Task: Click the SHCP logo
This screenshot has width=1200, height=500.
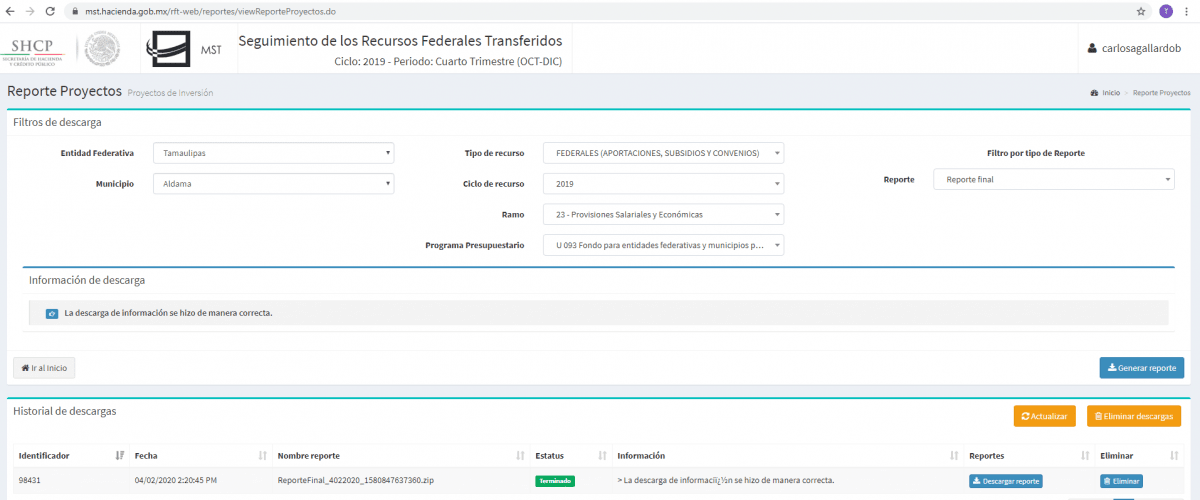Action: click(x=36, y=49)
